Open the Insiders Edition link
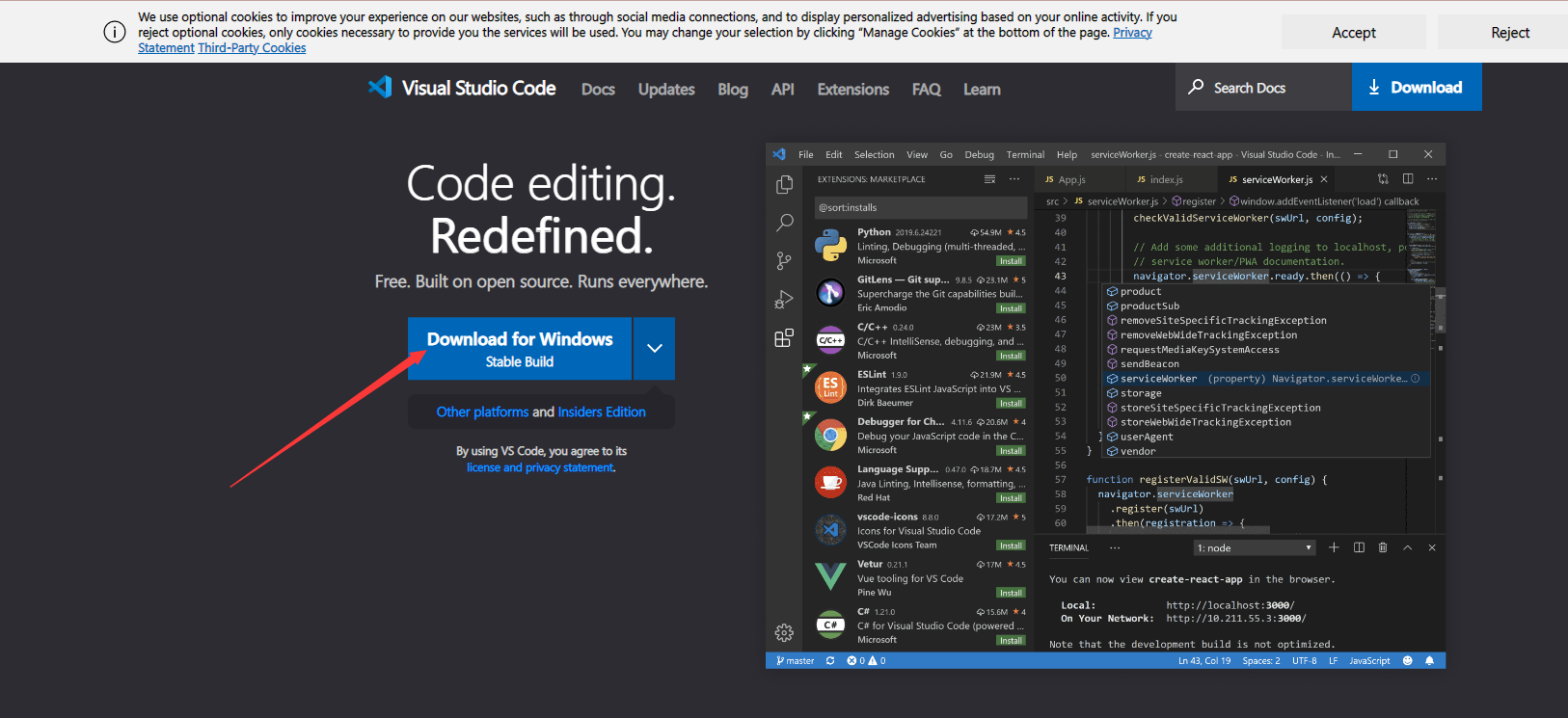The image size is (1568, 718). 602,412
